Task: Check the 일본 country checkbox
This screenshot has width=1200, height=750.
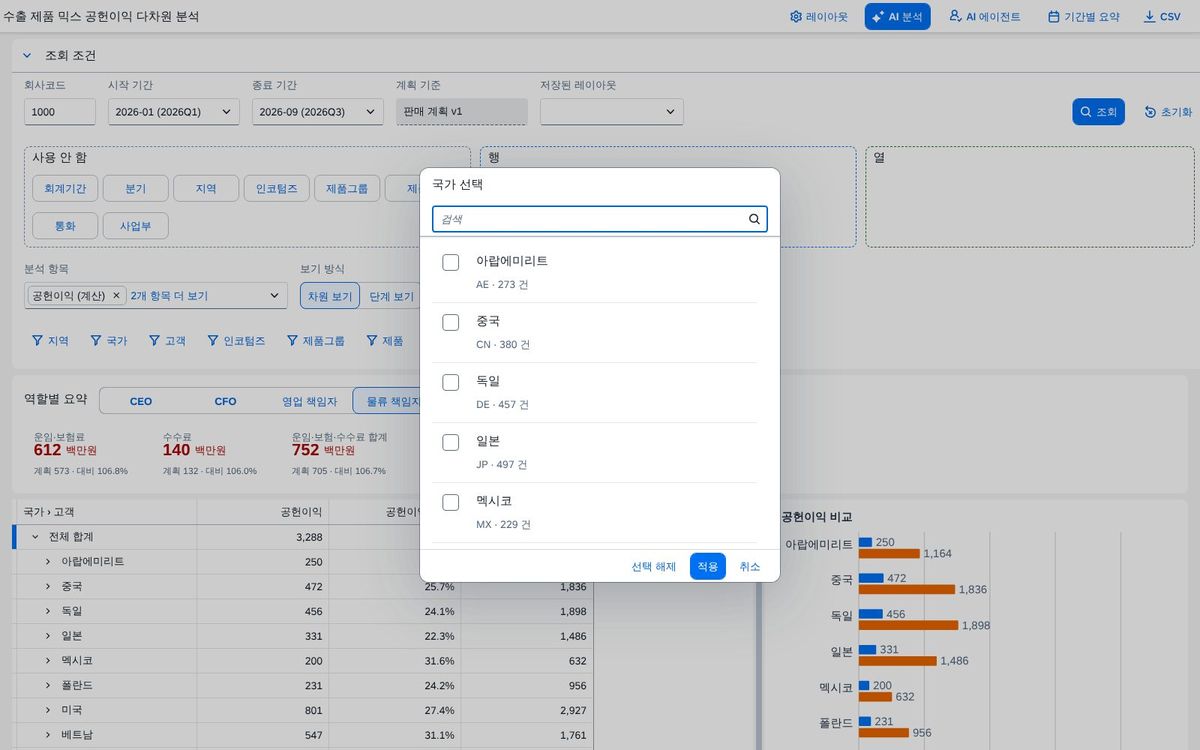Action: point(451,442)
